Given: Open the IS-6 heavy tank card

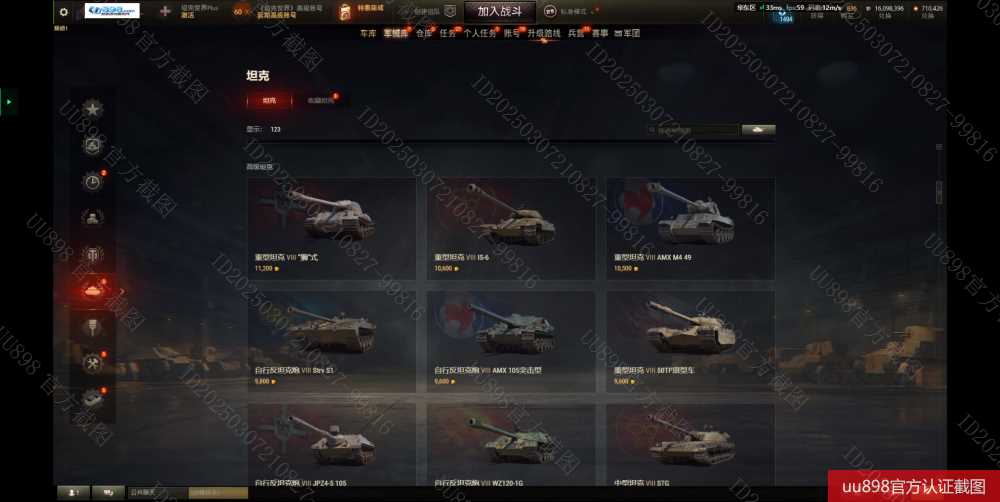Looking at the screenshot, I should pyautogui.click(x=511, y=228).
